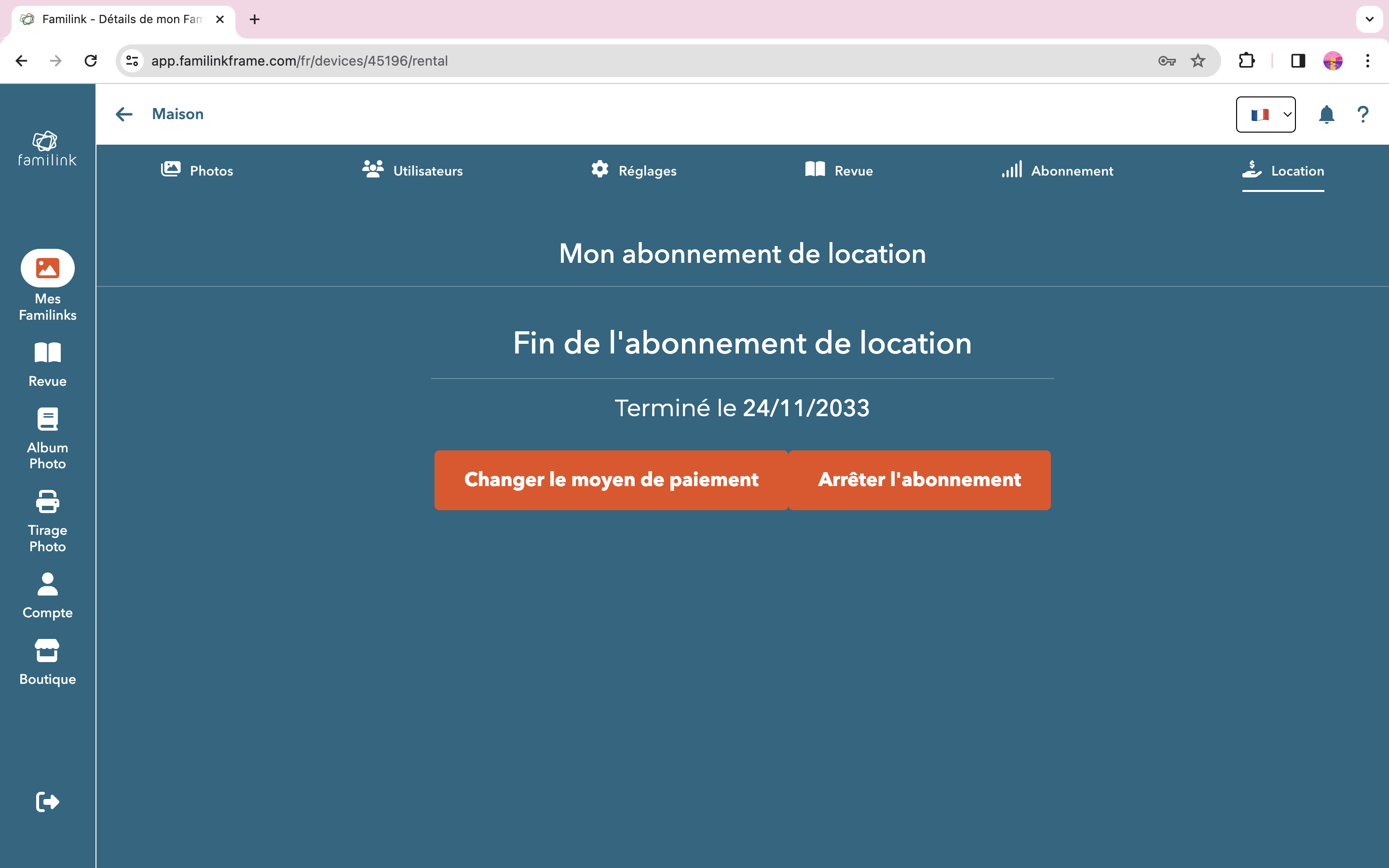Click the browser address bar URL
This screenshot has height=868, width=1389.
299,61
